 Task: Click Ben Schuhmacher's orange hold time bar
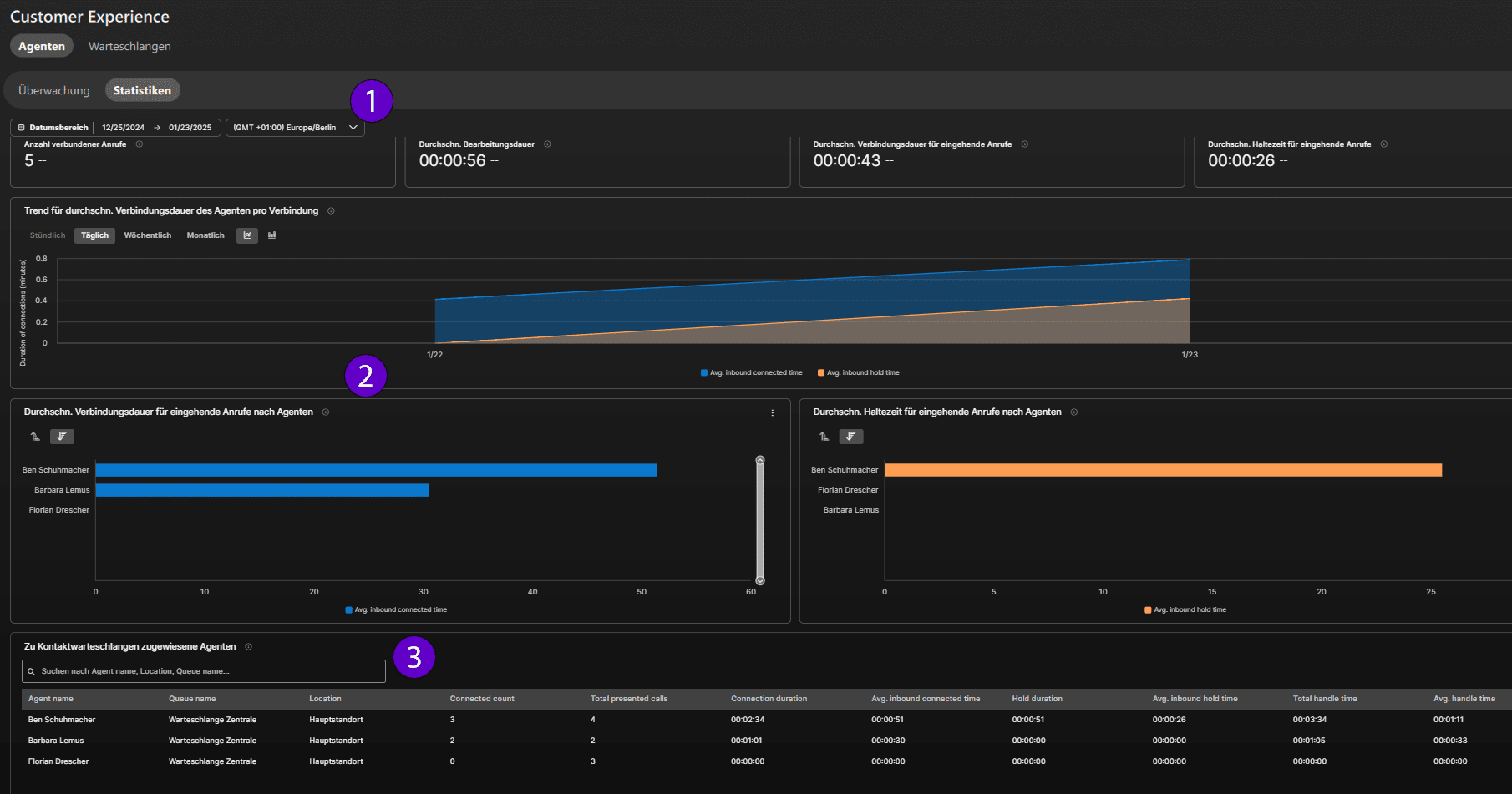(1164, 470)
